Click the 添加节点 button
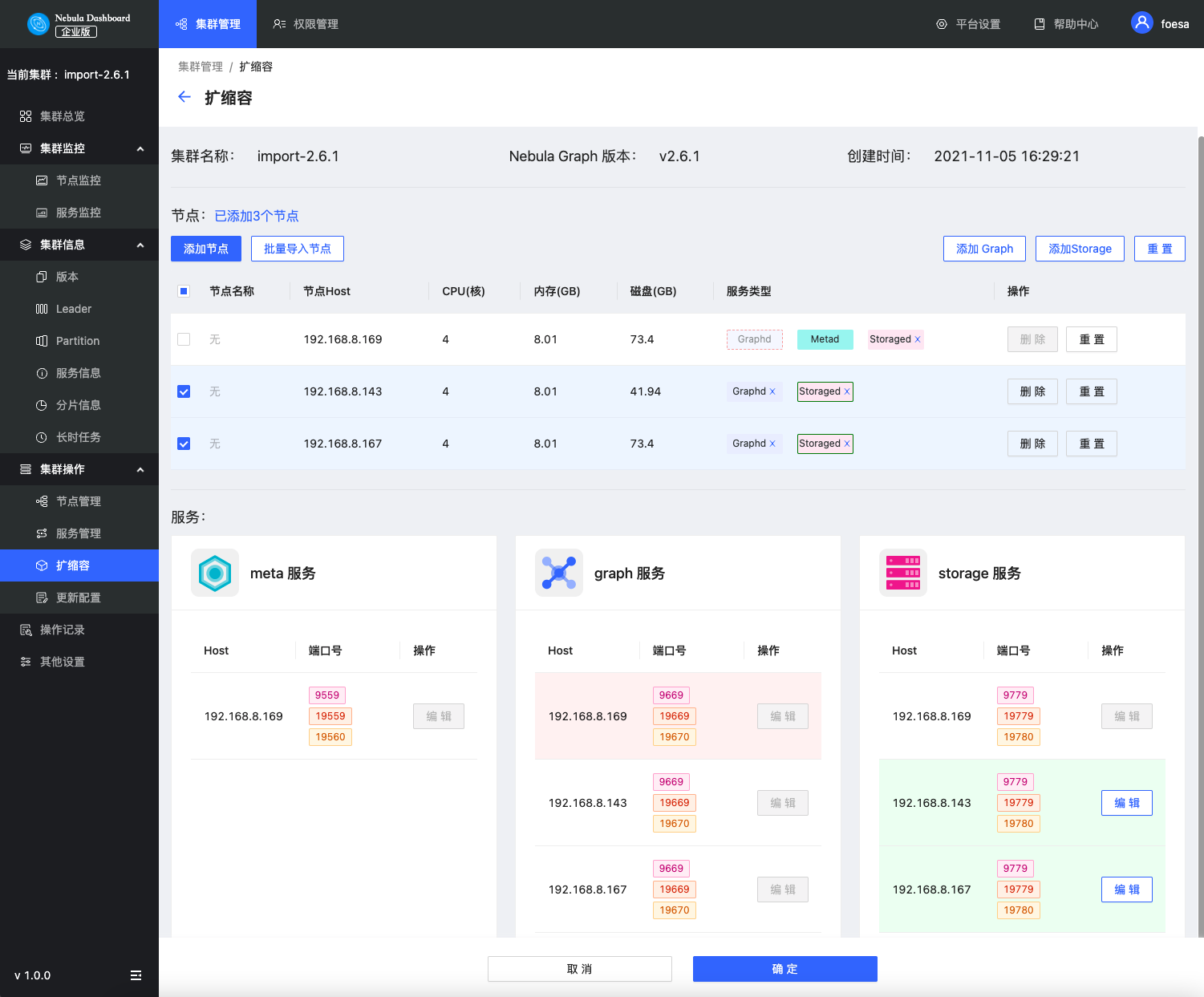Viewport: 1204px width, 997px height. pos(206,249)
